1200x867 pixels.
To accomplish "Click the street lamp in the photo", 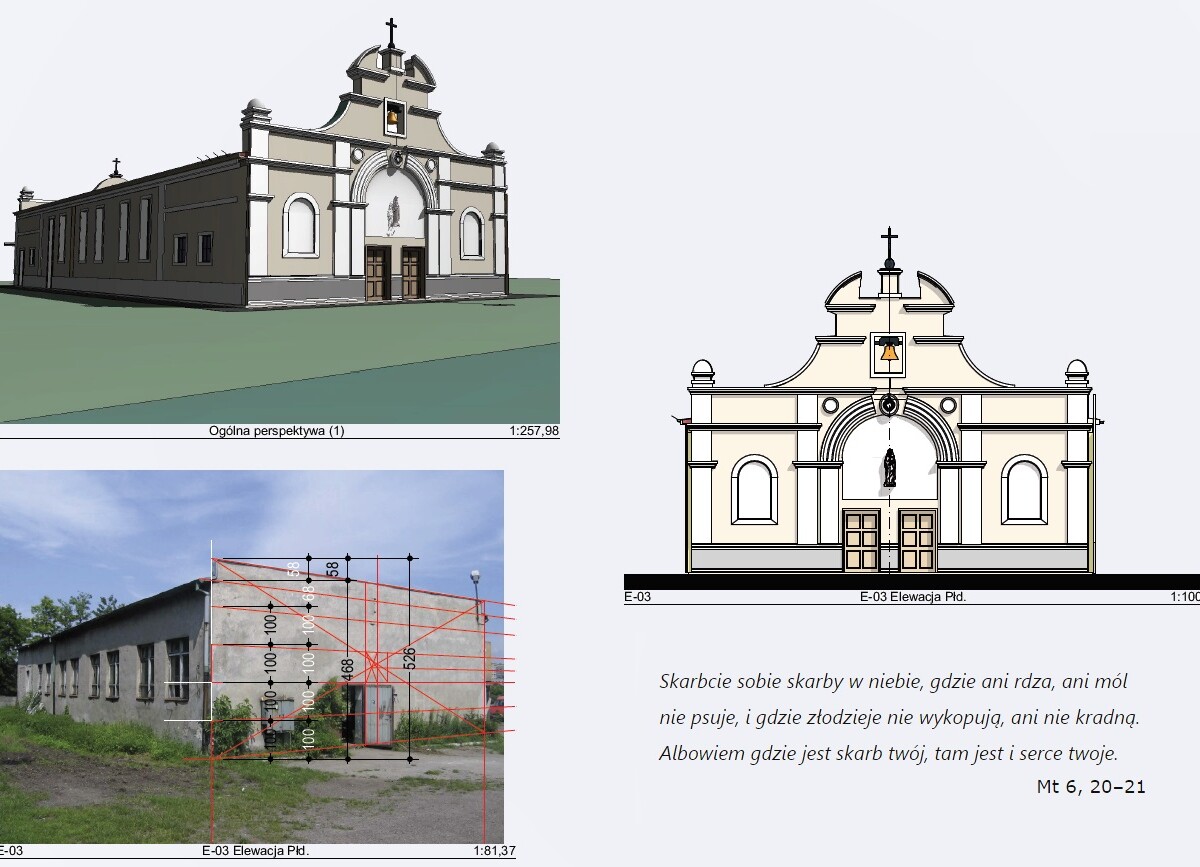I will click(475, 578).
